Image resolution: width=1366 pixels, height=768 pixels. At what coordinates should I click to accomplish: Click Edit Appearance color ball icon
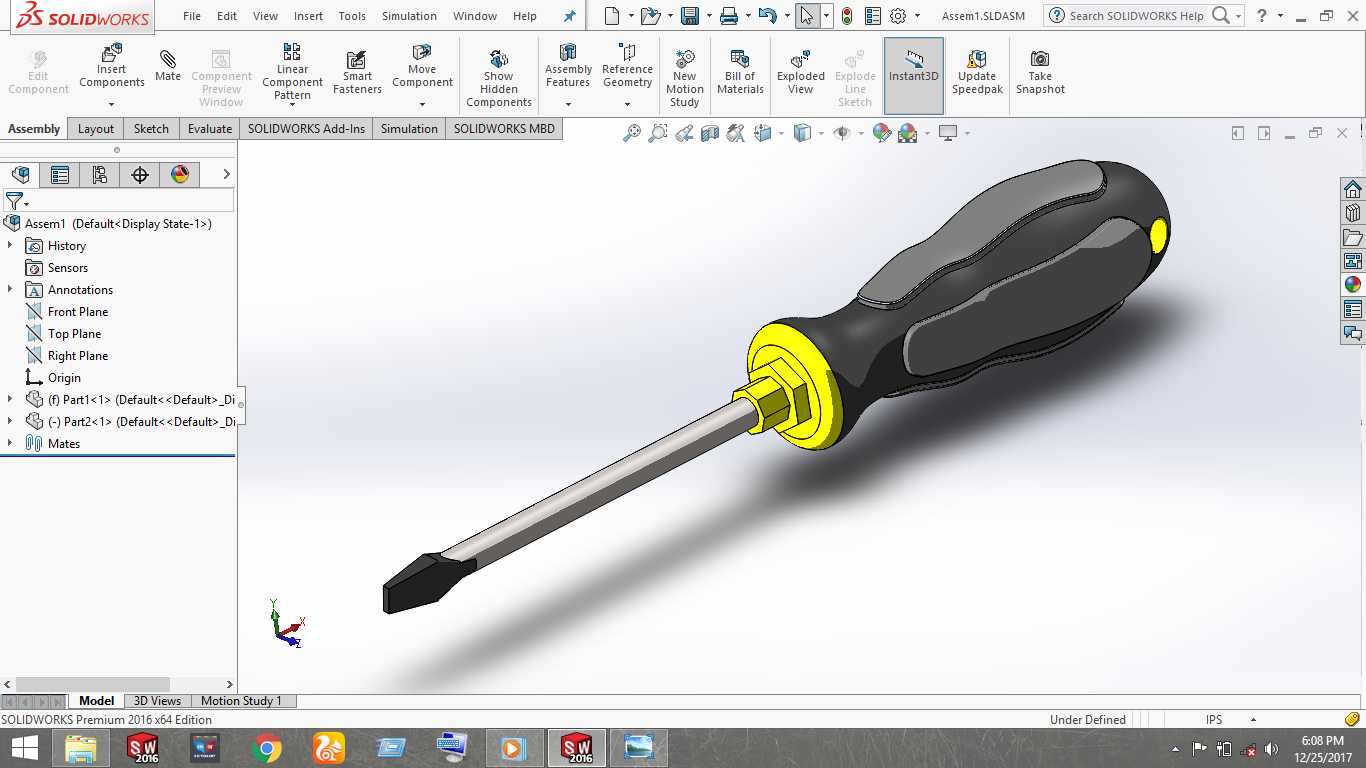[882, 133]
